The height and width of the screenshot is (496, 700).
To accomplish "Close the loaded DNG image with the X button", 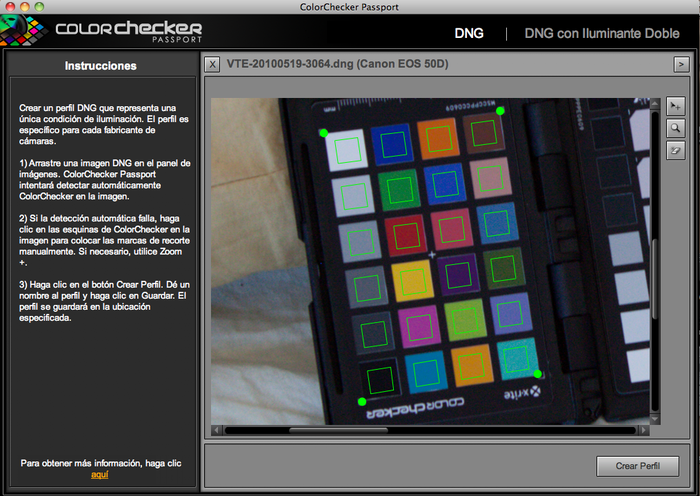I will point(212,65).
